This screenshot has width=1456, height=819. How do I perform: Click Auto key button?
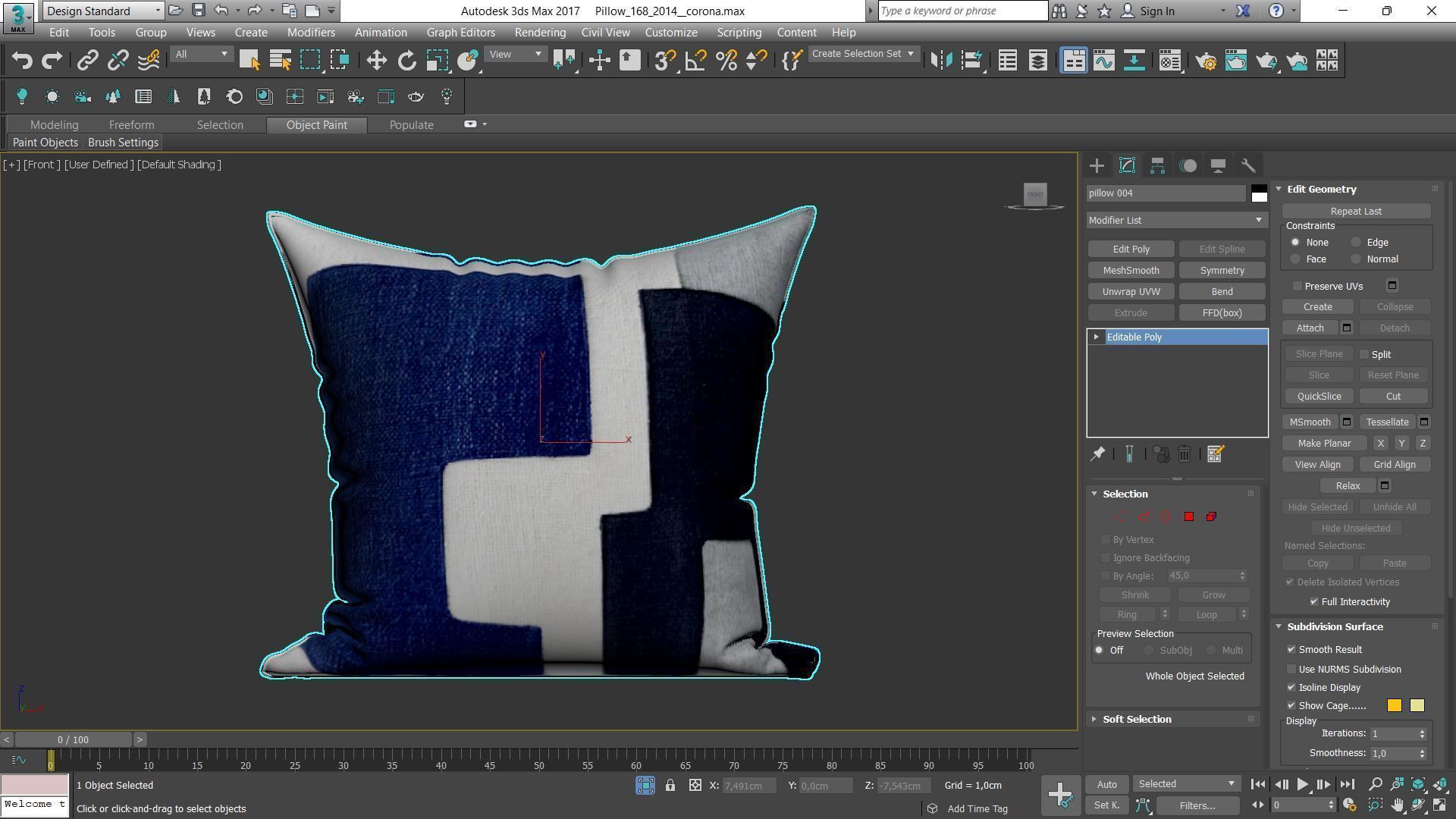pyautogui.click(x=1107, y=785)
